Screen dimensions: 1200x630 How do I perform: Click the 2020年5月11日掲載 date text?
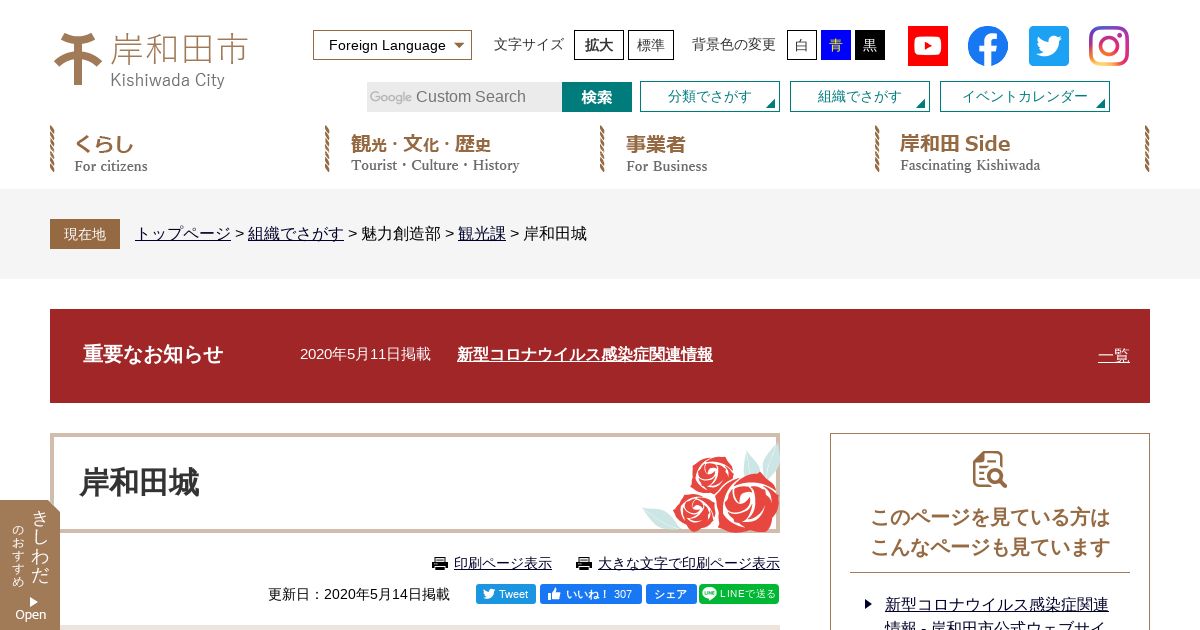(x=365, y=354)
